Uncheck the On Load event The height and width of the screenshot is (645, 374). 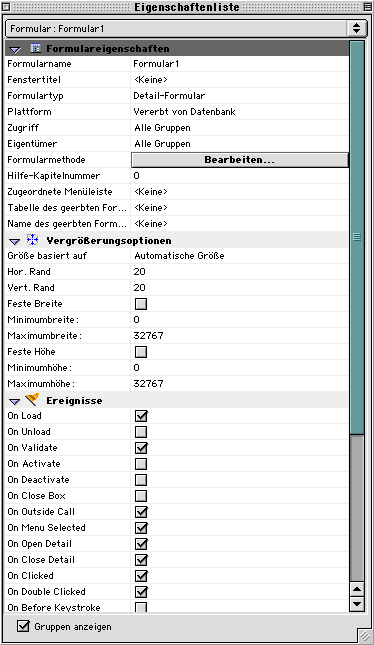(141, 416)
